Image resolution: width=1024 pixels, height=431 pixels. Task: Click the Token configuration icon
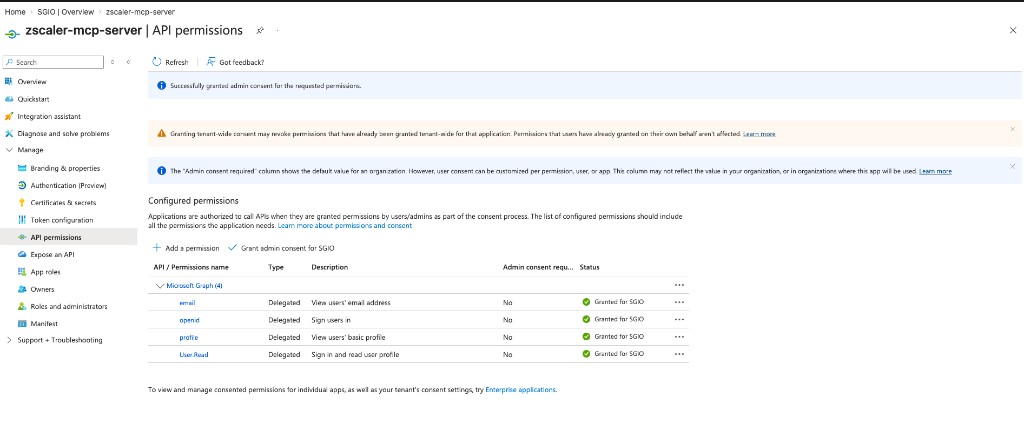(22, 220)
